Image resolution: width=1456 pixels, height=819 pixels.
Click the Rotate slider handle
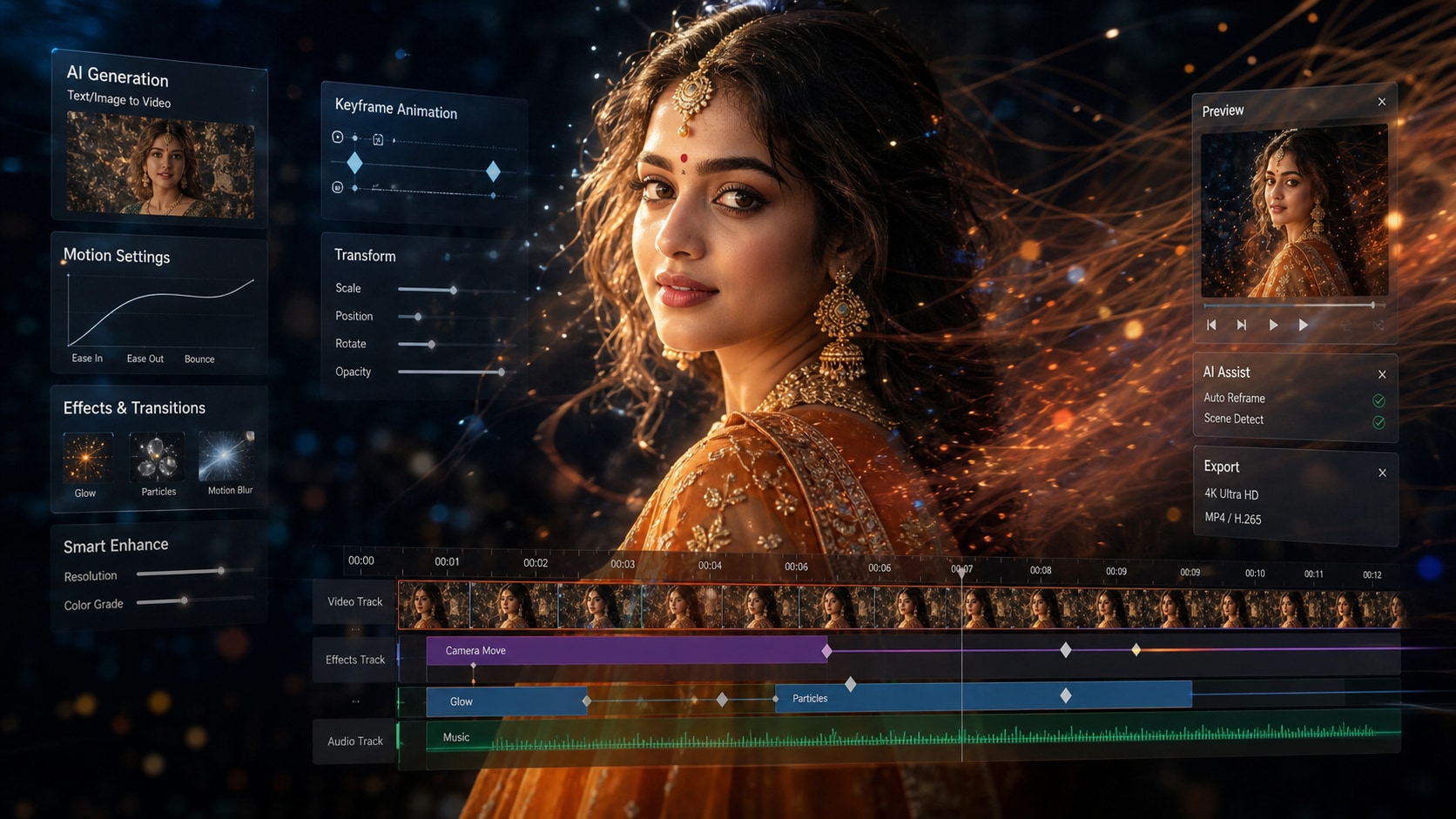tap(431, 345)
